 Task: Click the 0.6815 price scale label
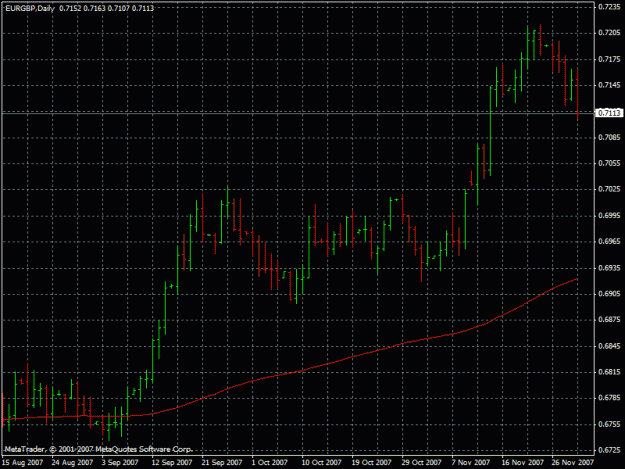click(610, 372)
